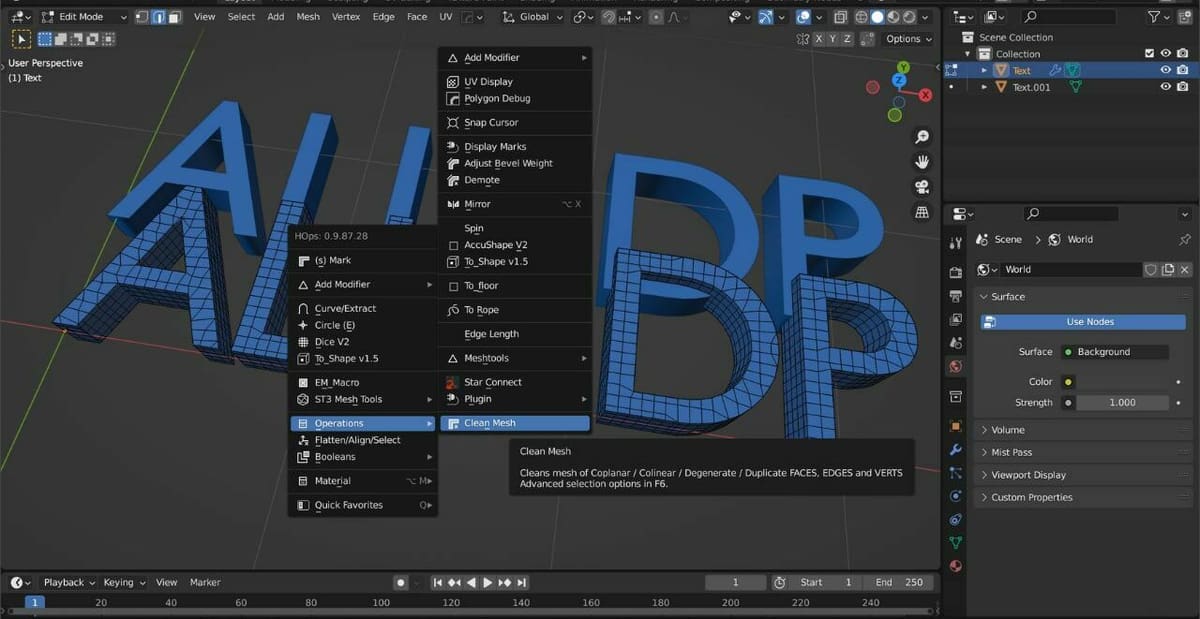Toggle Y mirror axis button
This screenshot has width=1200, height=619.
click(x=834, y=39)
